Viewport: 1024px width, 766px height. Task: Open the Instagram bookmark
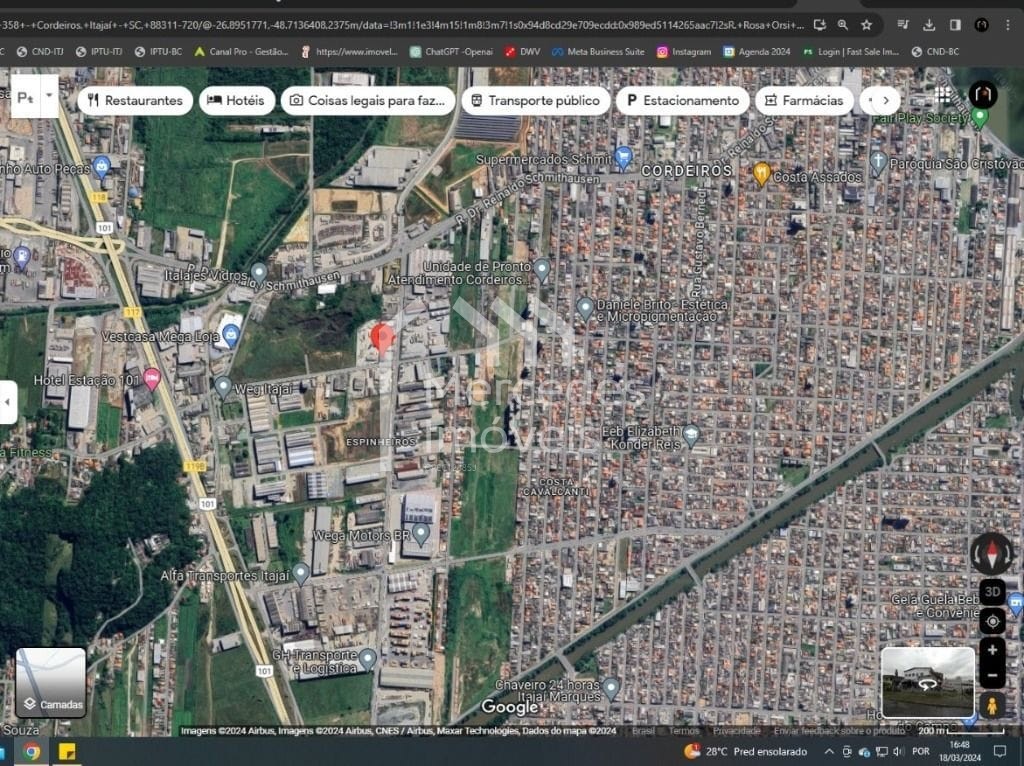[684, 52]
